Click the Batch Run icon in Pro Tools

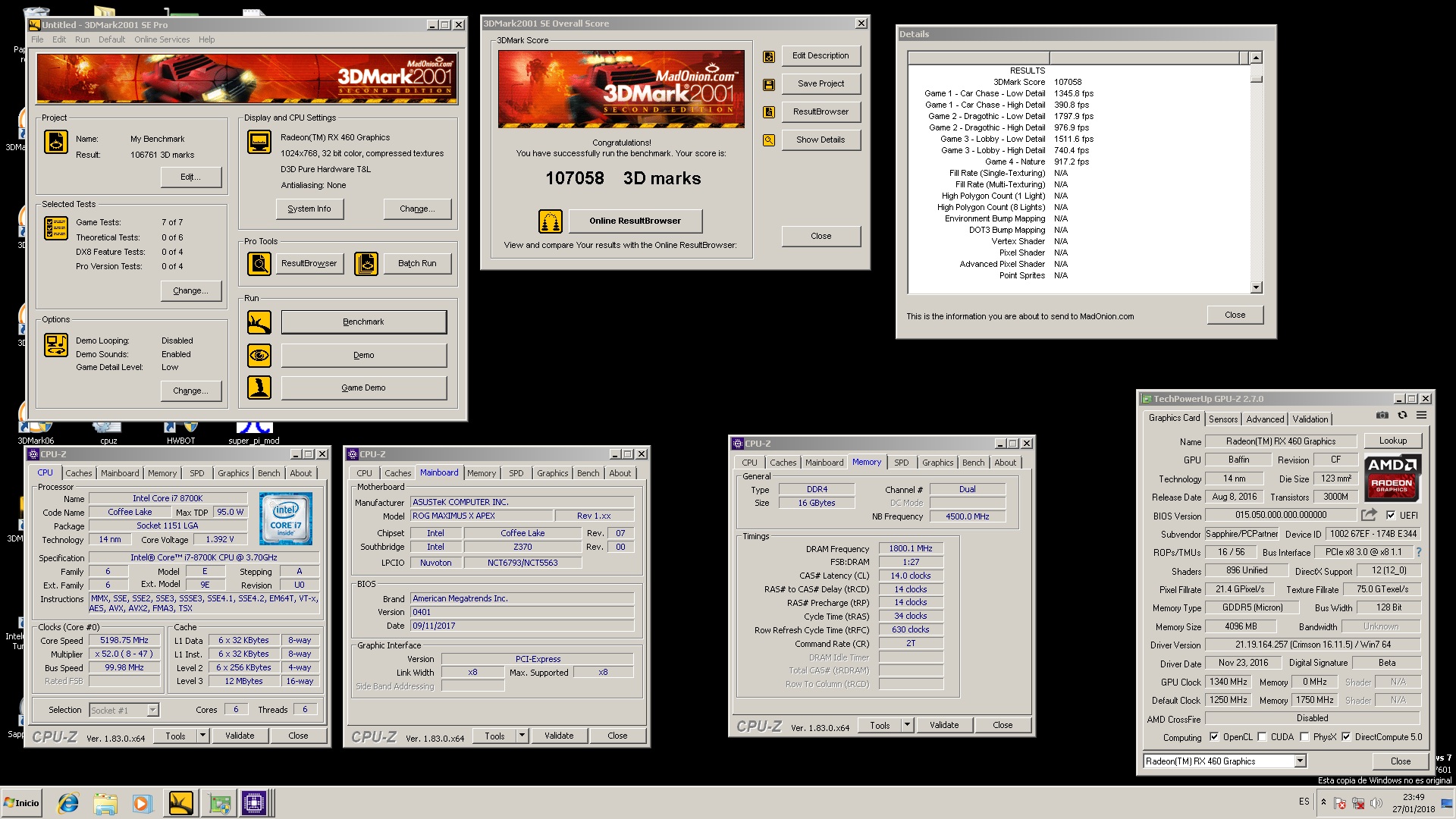(x=366, y=264)
